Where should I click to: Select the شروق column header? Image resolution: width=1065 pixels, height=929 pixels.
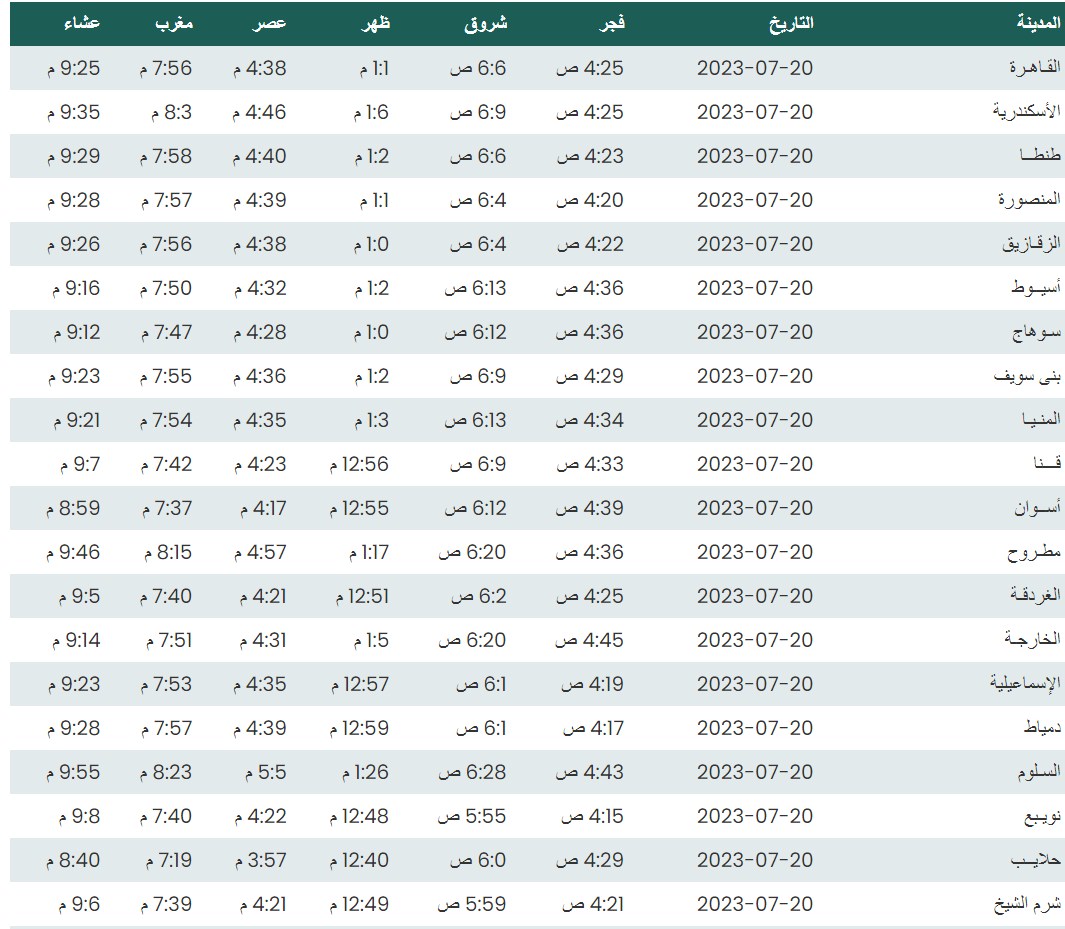pos(486,23)
